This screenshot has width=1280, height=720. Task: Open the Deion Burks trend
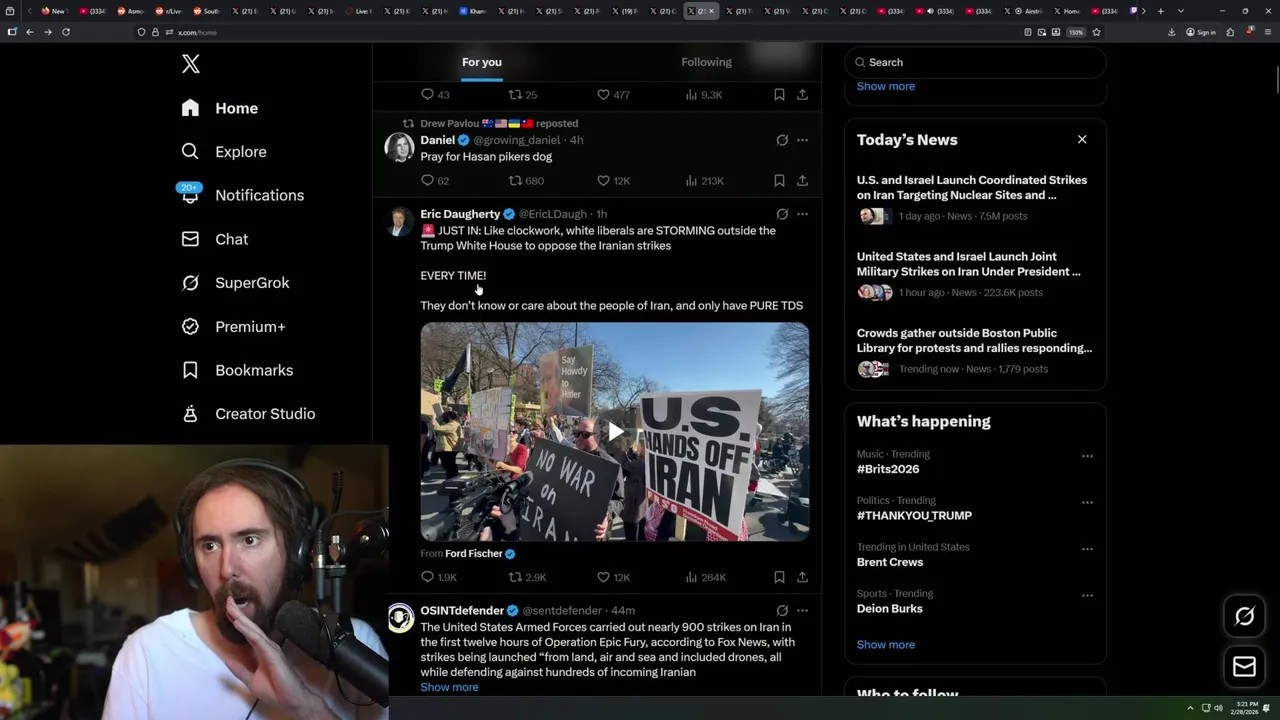[x=889, y=608]
